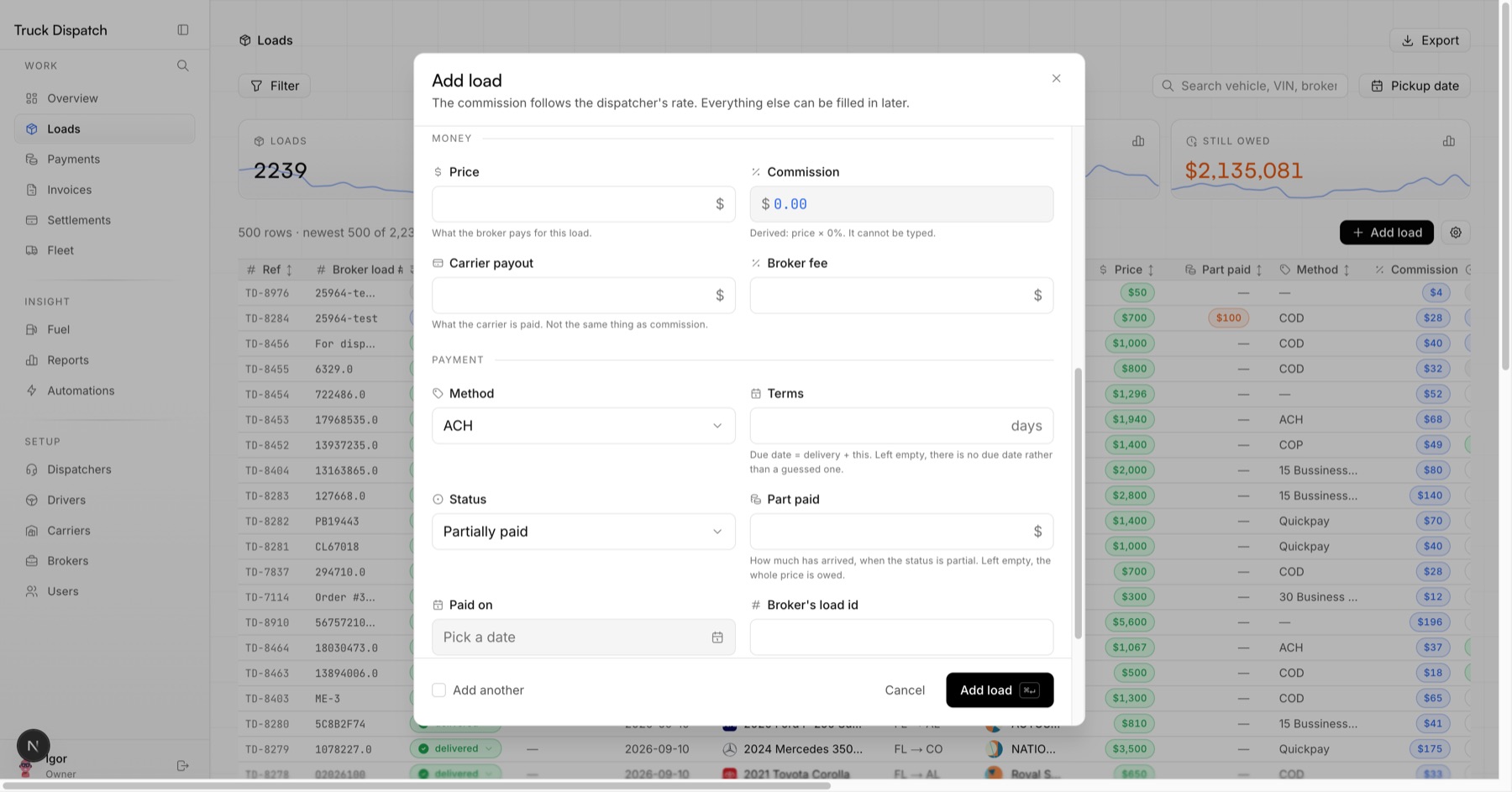Open the Paid on calendar icon
The height and width of the screenshot is (792, 1512).
[717, 637]
